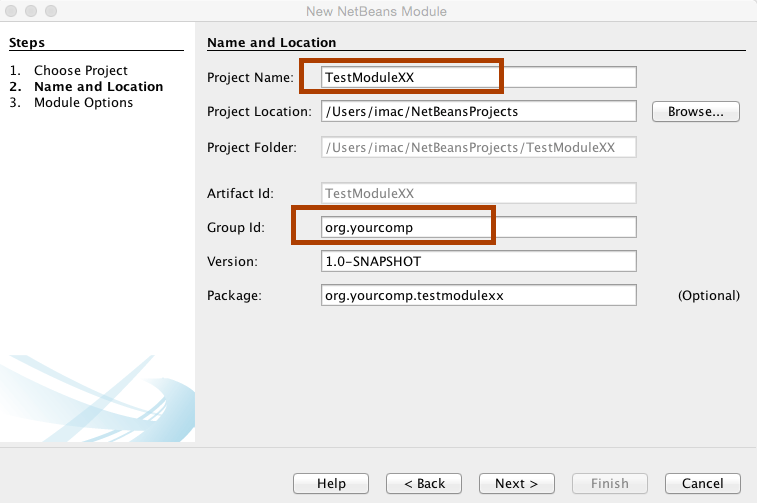Image resolution: width=757 pixels, height=503 pixels.
Task: Select the Choose Project step
Action: (80, 71)
